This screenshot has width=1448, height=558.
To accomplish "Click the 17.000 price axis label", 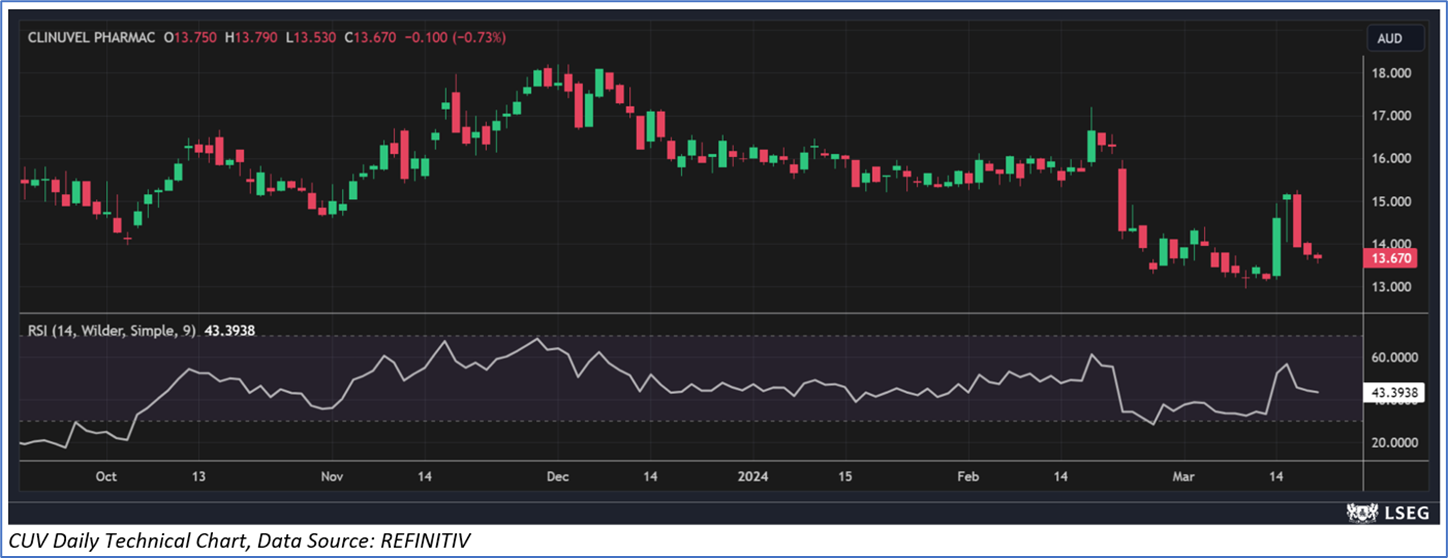I will pyautogui.click(x=1393, y=116).
